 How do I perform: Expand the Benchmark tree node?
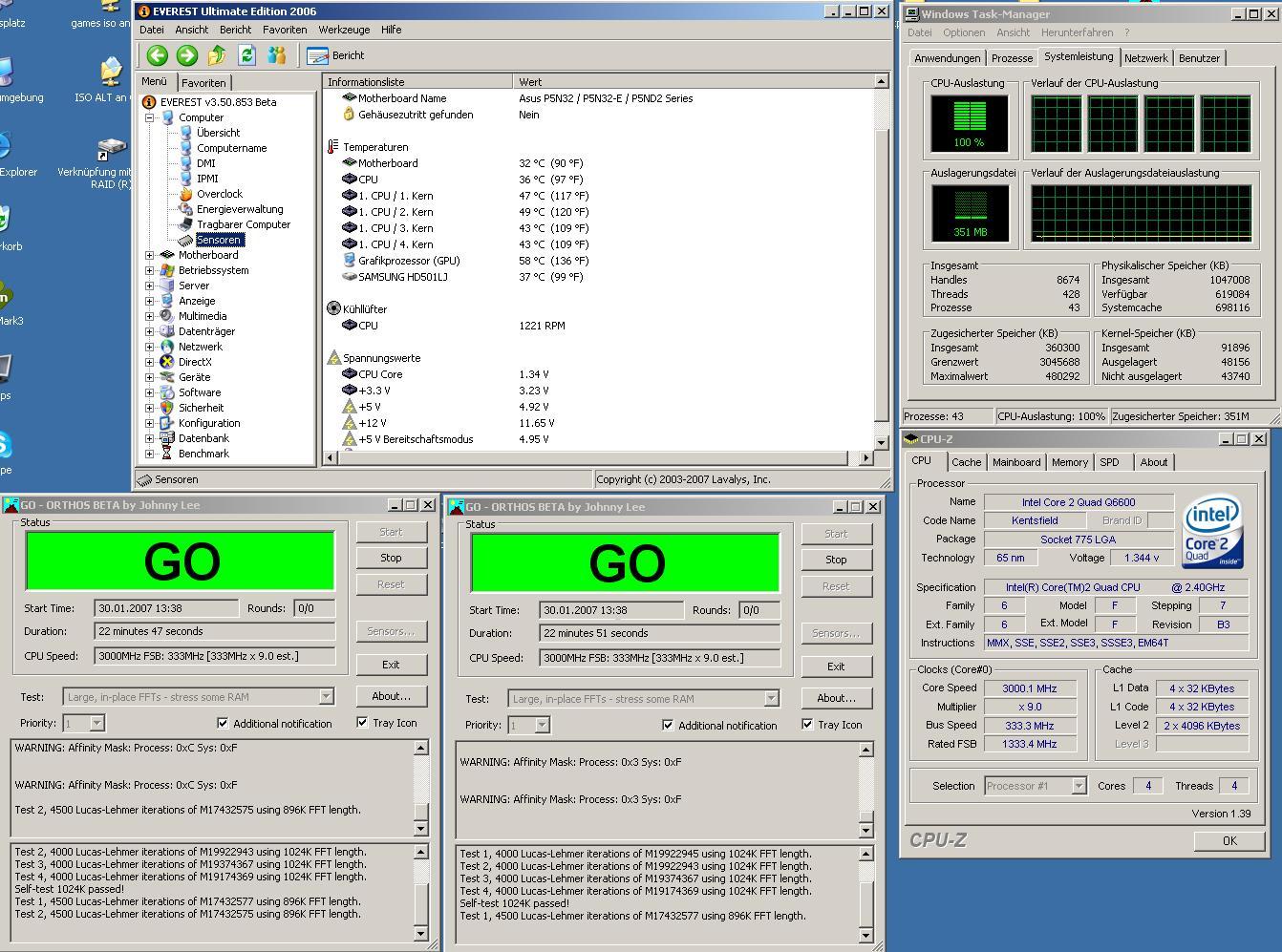coord(149,454)
